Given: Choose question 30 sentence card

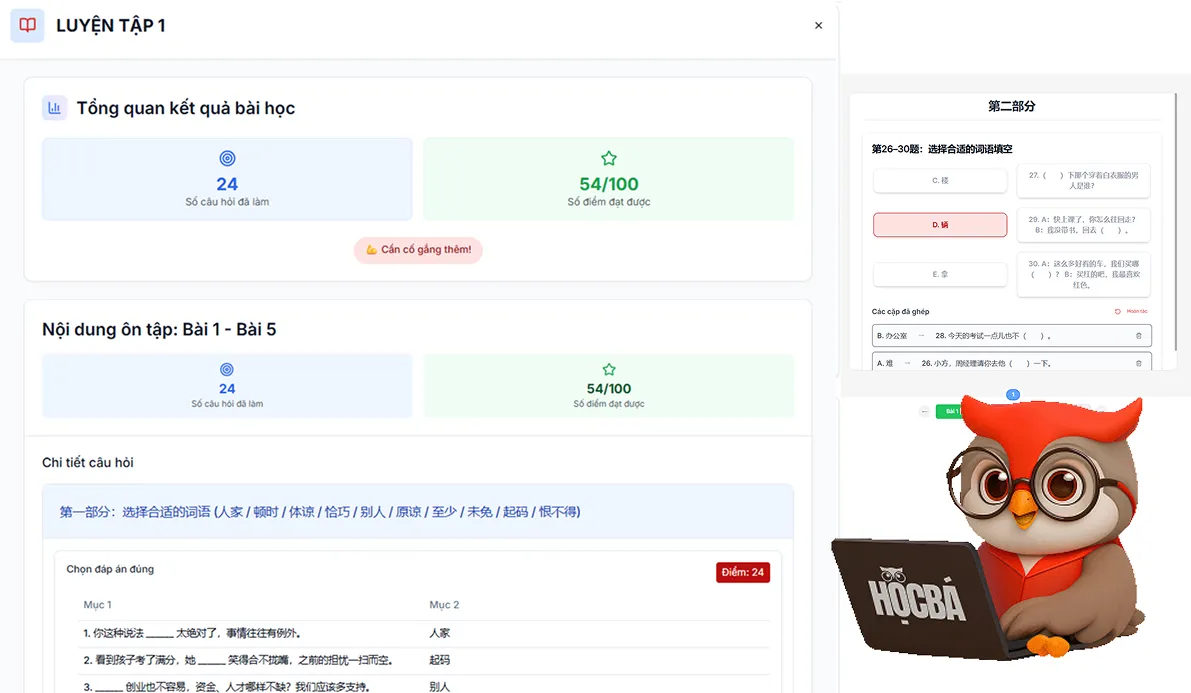Looking at the screenshot, I should tap(1083, 274).
